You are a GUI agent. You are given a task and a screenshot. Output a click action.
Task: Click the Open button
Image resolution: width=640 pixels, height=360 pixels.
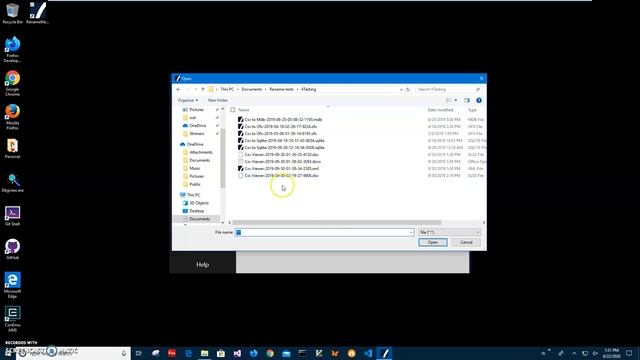(x=433, y=242)
